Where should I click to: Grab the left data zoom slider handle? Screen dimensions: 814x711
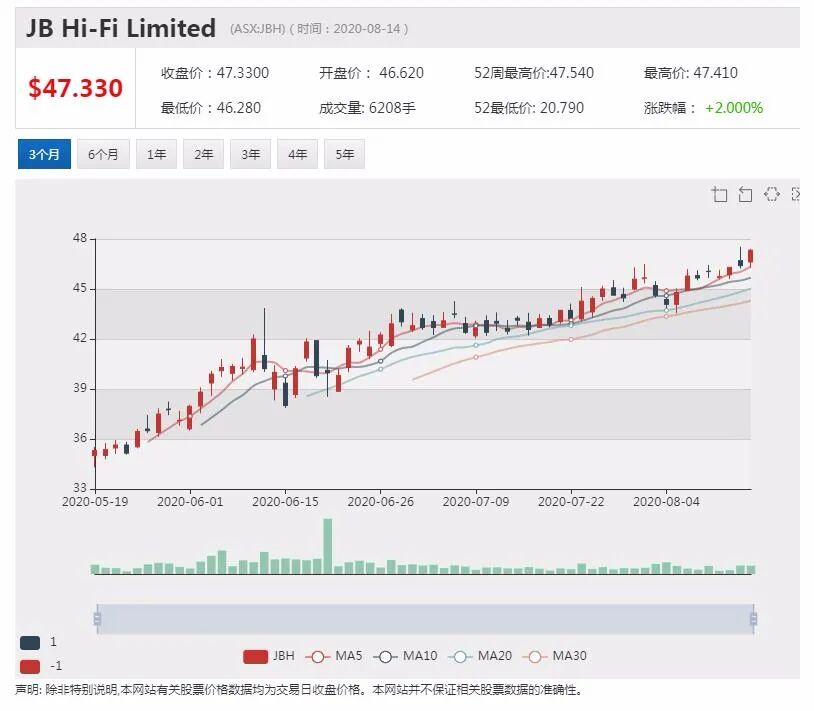(x=97, y=619)
